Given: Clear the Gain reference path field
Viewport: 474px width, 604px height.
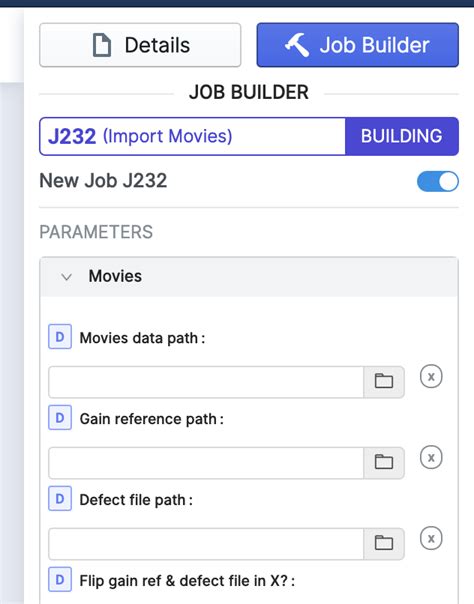Looking at the screenshot, I should [x=431, y=457].
